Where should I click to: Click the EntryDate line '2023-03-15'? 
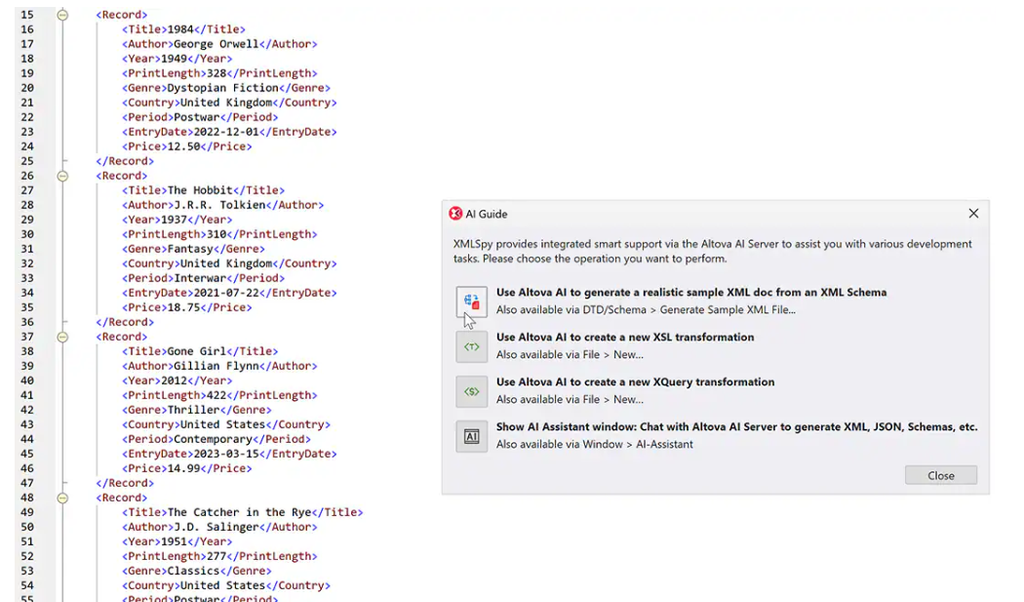coord(229,454)
